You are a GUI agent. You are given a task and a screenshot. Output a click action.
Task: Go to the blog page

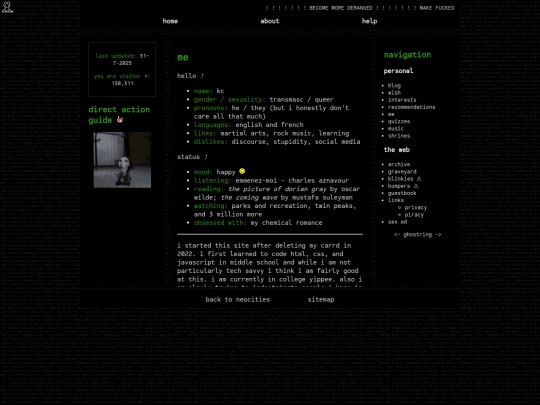(x=394, y=85)
